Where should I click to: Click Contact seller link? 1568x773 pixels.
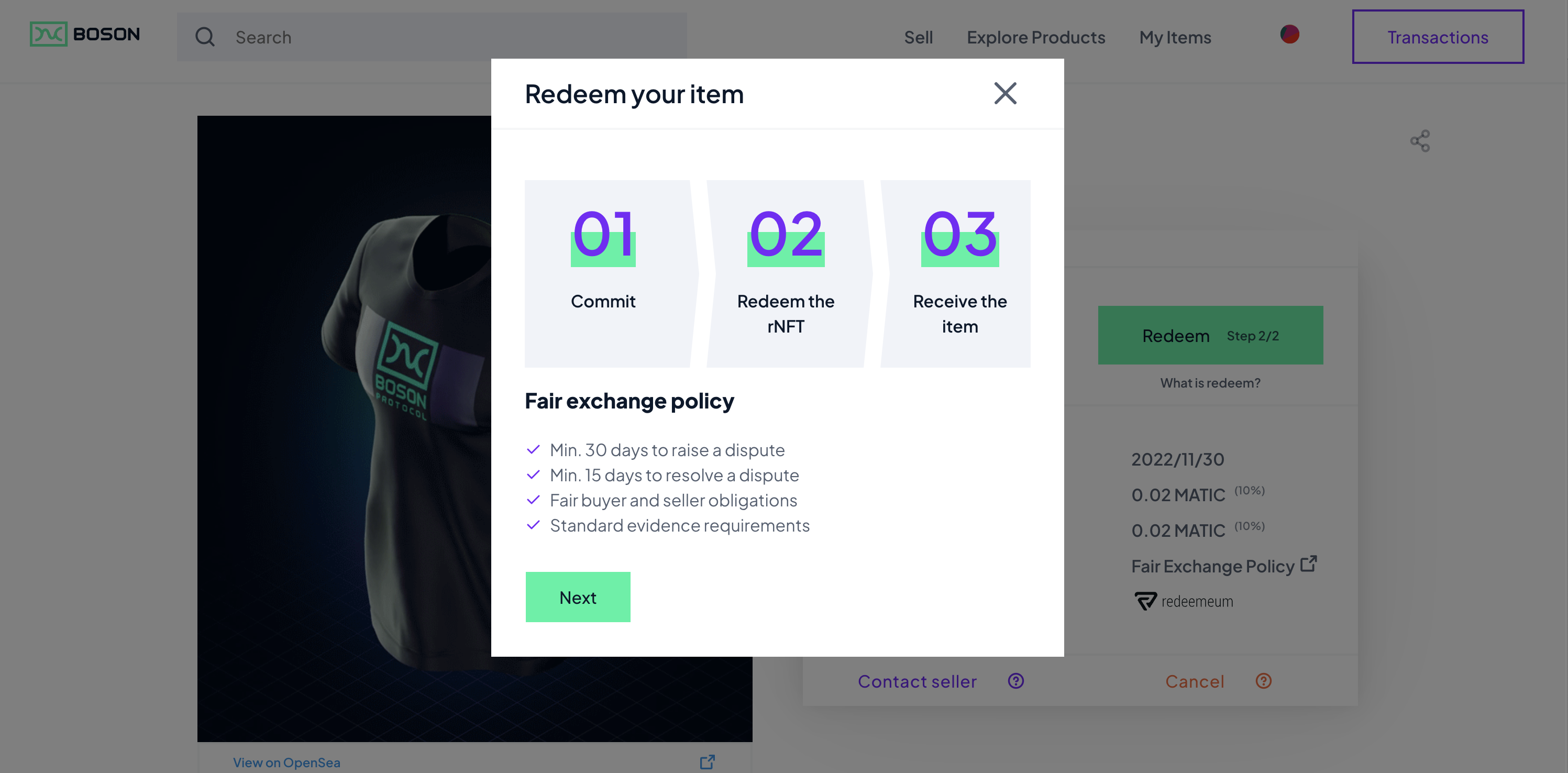coord(916,681)
